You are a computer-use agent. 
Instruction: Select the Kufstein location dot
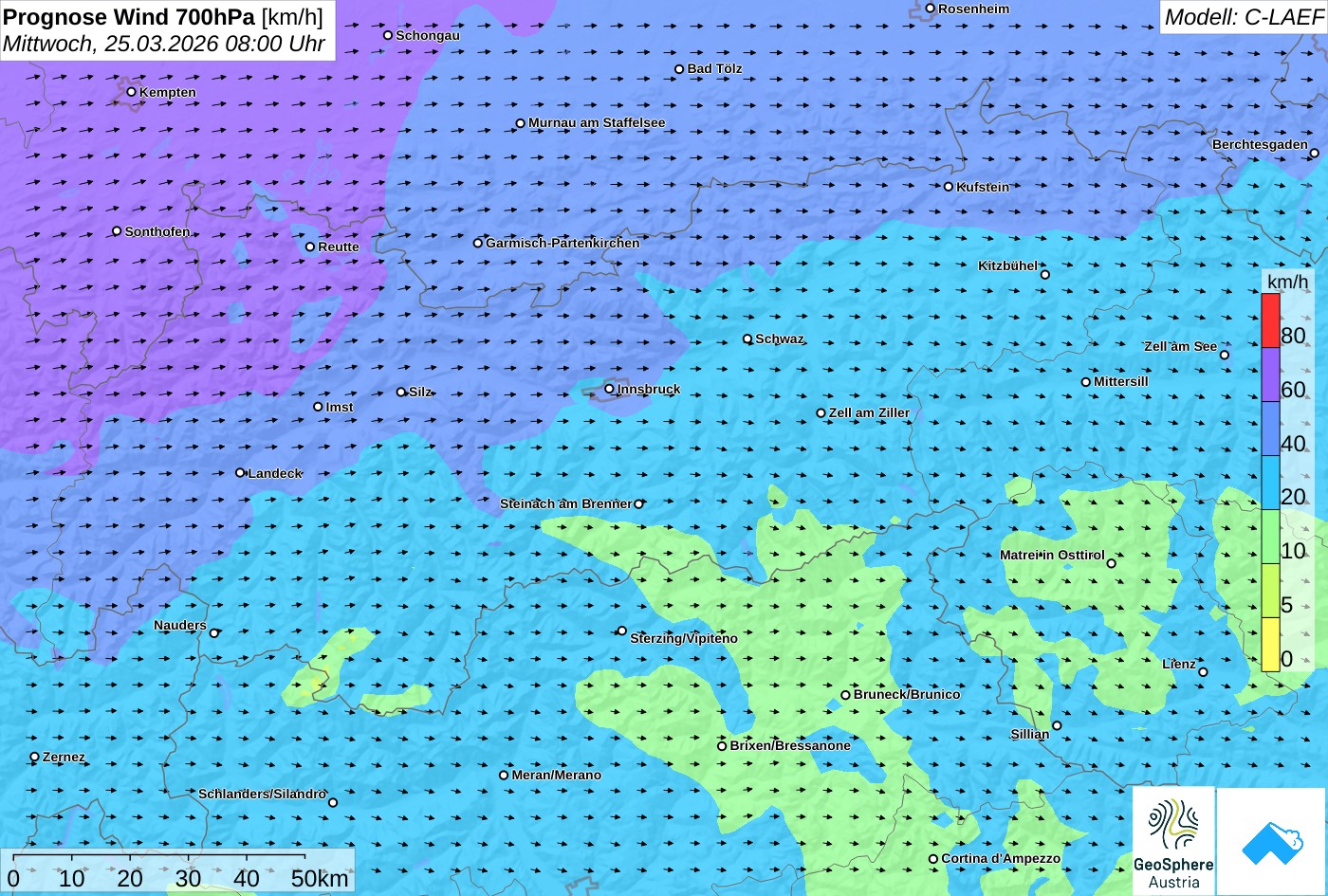pyautogui.click(x=948, y=187)
